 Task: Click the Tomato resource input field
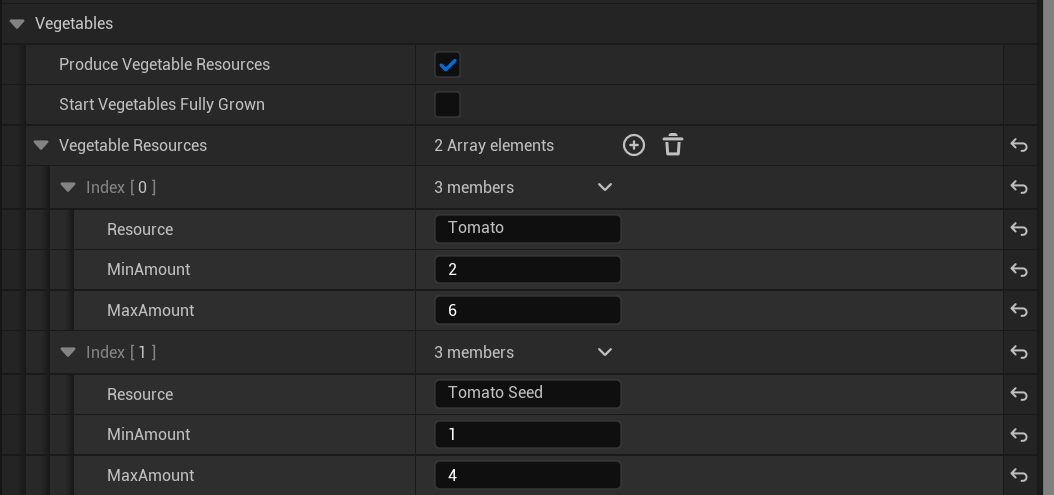527,228
